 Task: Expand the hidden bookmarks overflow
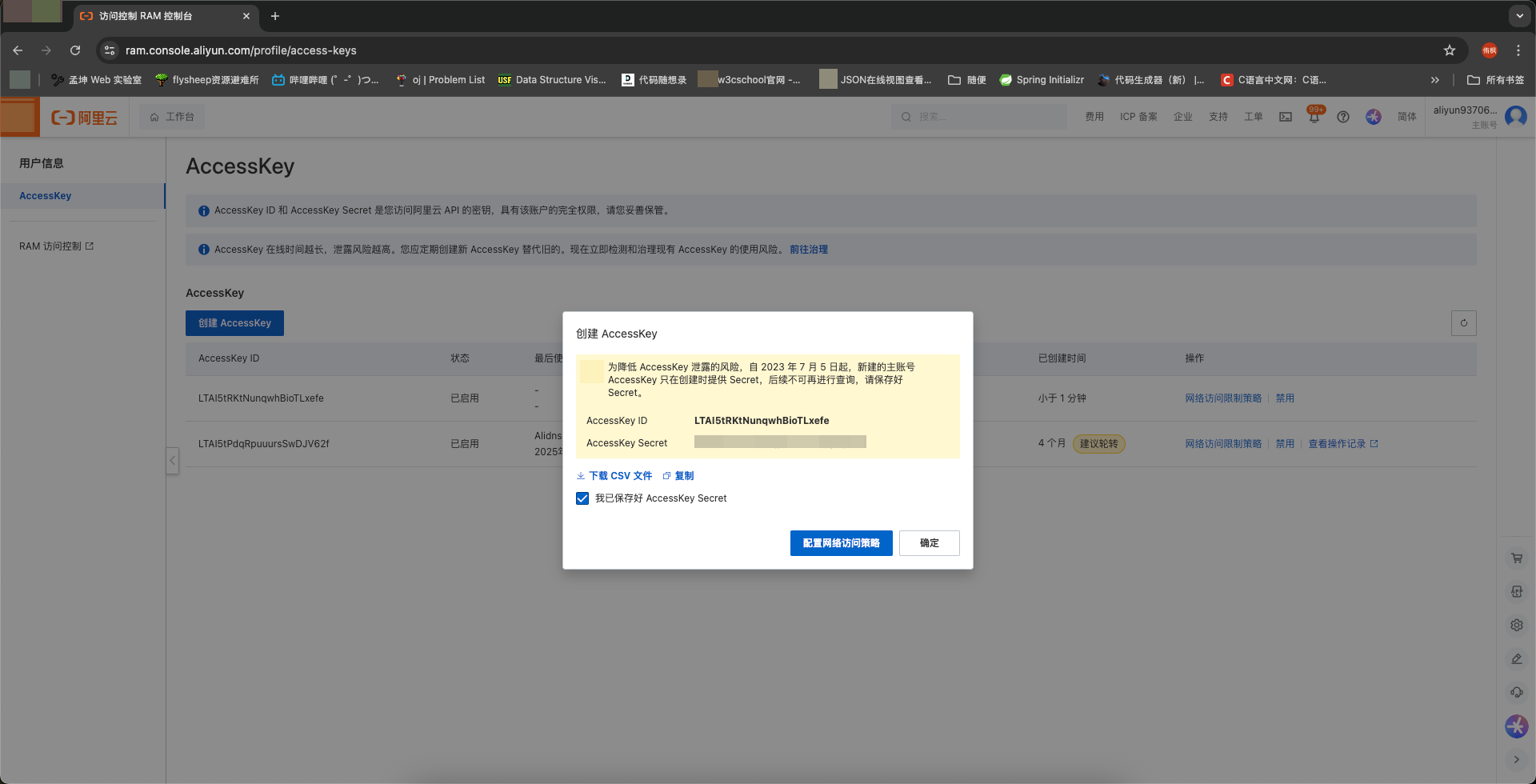(x=1434, y=80)
